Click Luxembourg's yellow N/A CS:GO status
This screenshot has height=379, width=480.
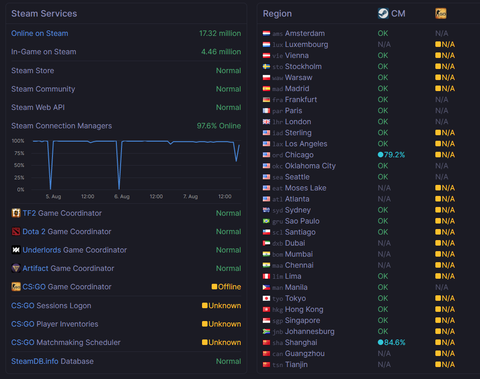445,44
